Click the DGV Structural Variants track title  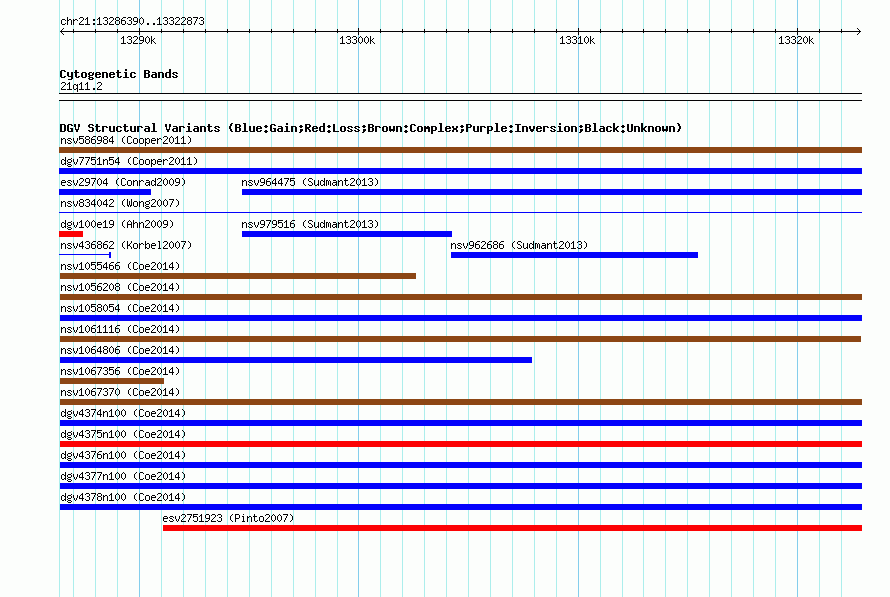point(371,128)
